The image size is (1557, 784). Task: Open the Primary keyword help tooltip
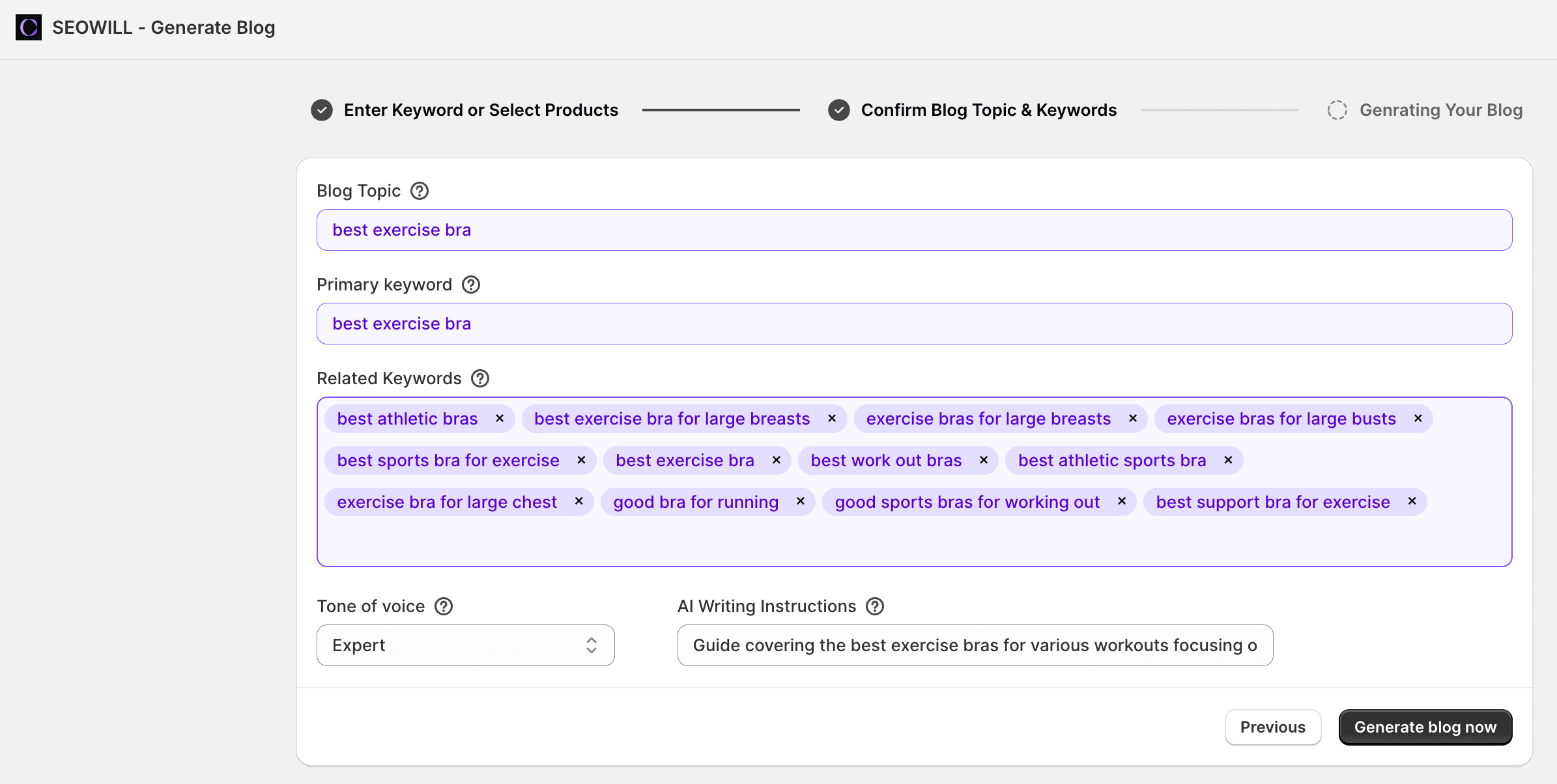tap(470, 284)
